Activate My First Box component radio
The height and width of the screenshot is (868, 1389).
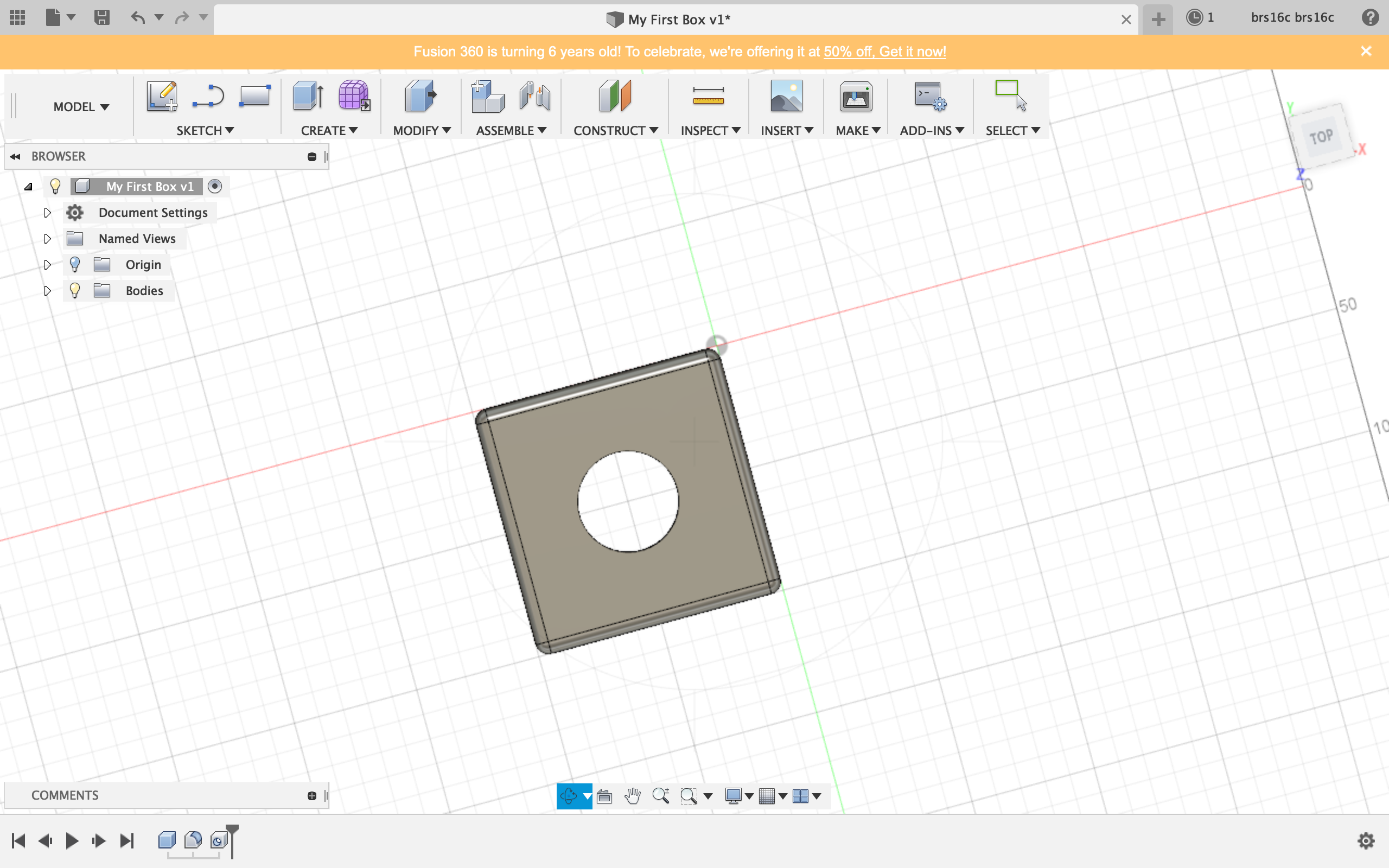[215, 187]
